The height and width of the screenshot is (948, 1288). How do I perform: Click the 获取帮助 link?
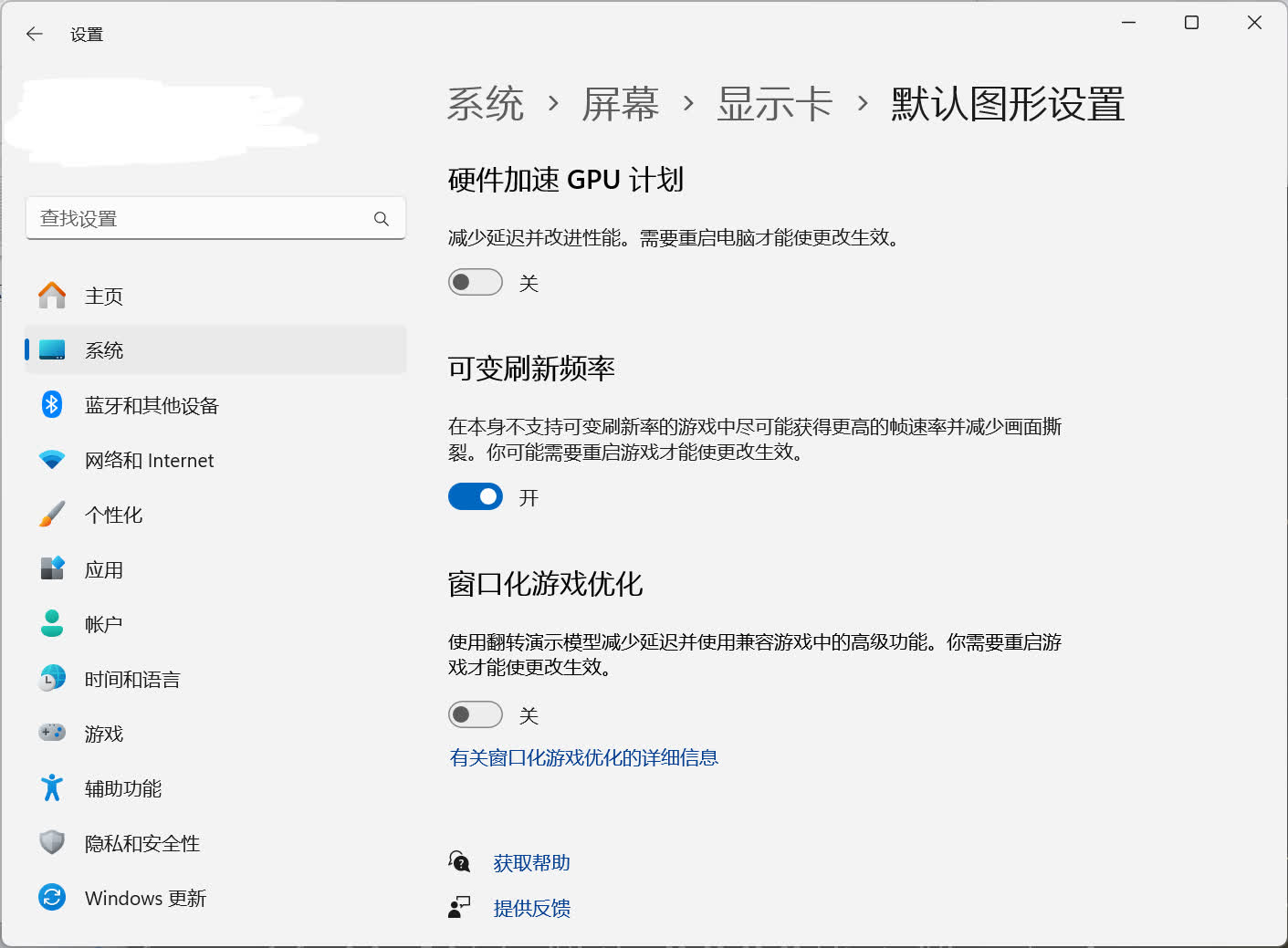pyautogui.click(x=531, y=862)
